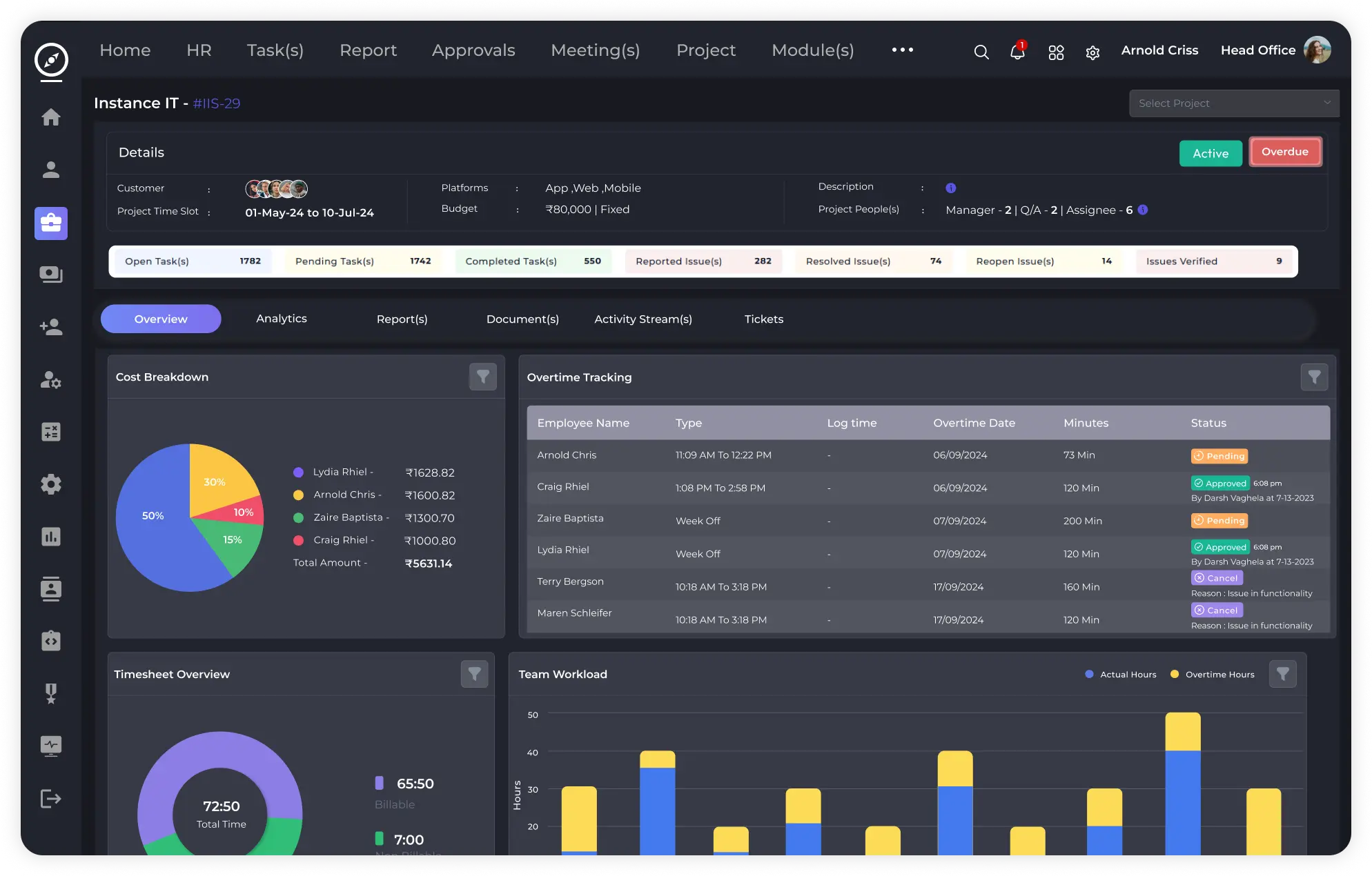Click the notification bell icon
Image resolution: width=1372 pixels, height=876 pixels.
tap(1017, 52)
